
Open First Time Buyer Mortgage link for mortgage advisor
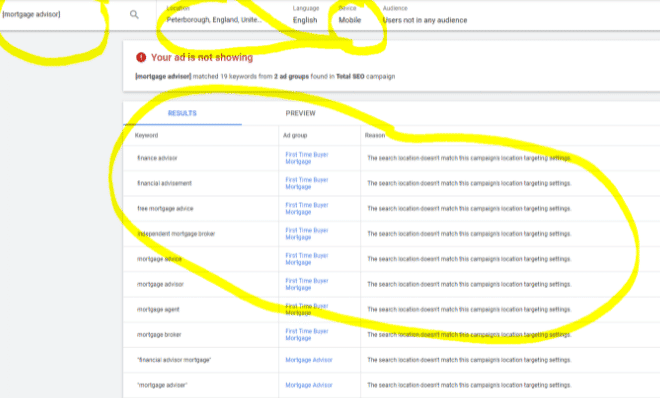click(x=306, y=284)
